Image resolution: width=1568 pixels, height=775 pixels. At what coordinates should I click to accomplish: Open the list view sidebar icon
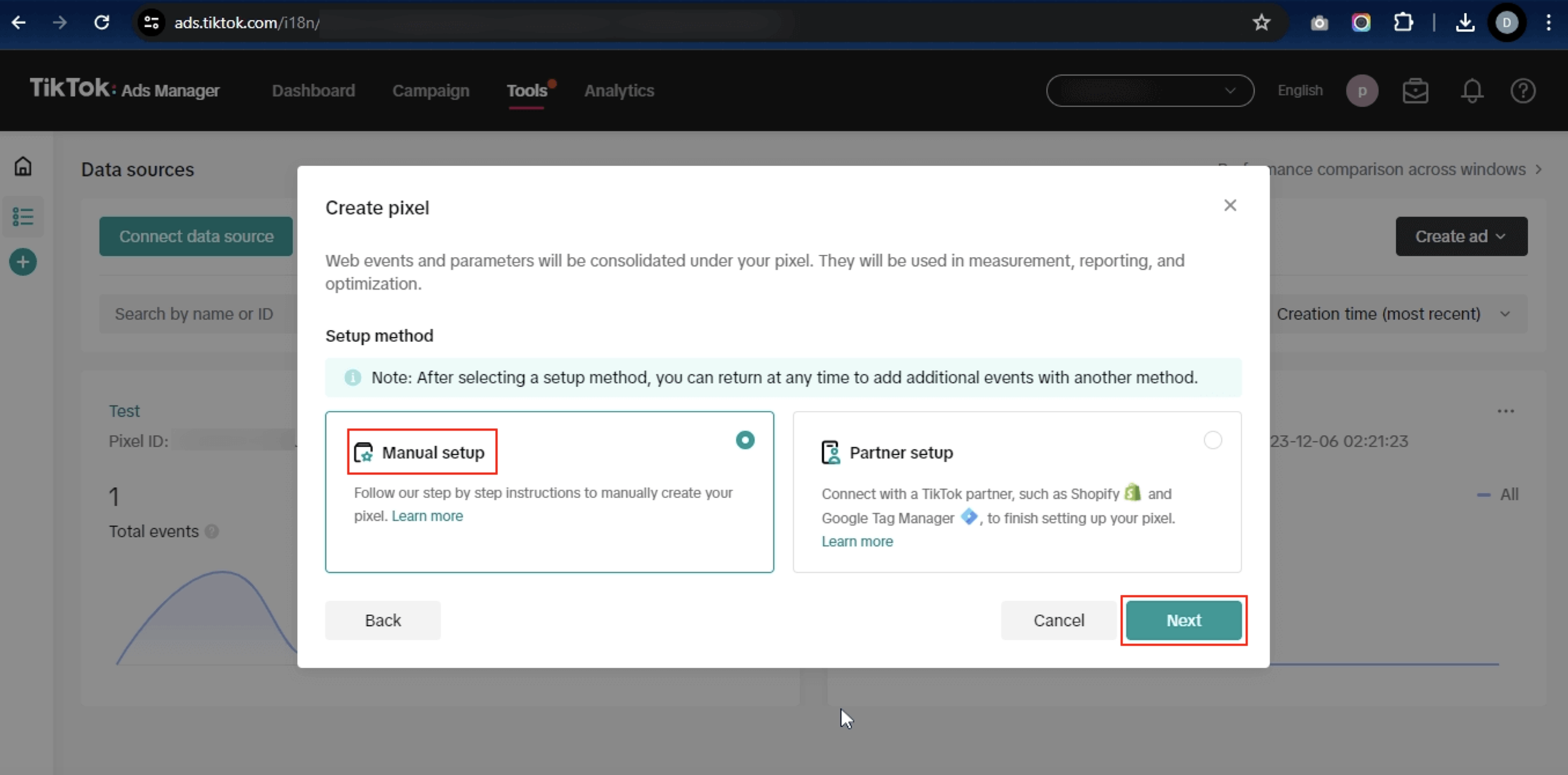click(23, 216)
